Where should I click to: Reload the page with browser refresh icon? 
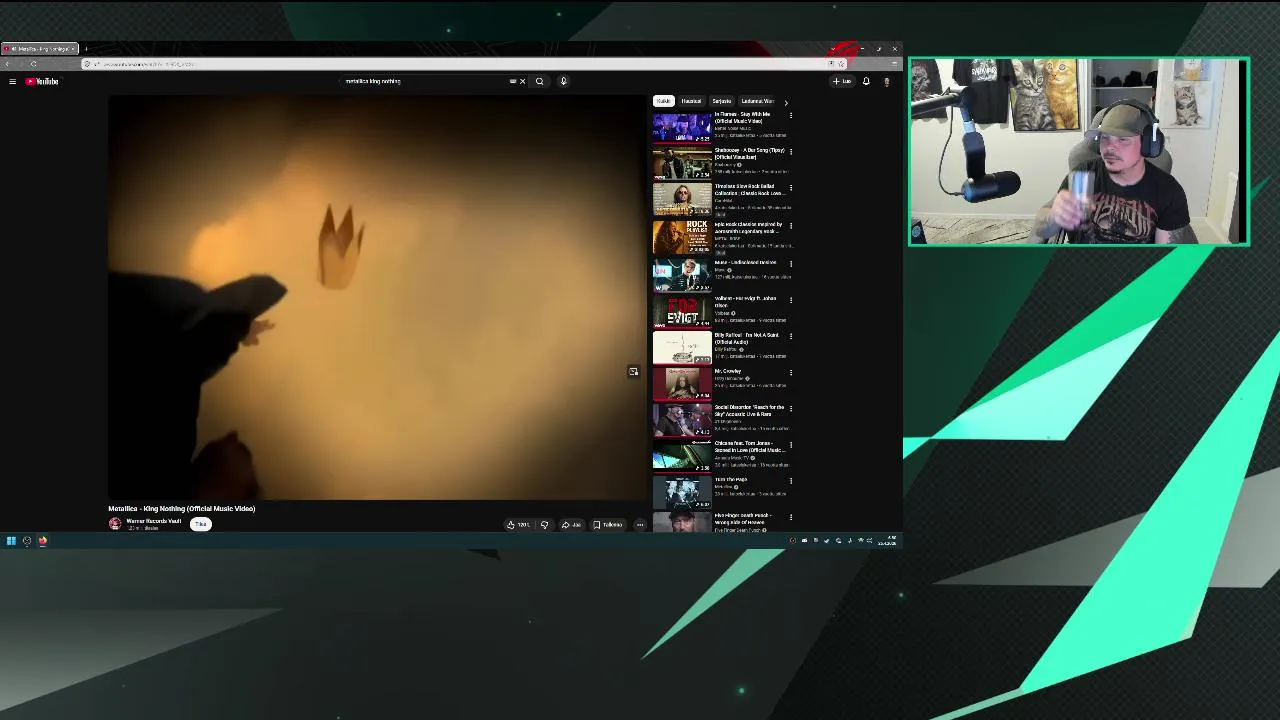point(33,64)
